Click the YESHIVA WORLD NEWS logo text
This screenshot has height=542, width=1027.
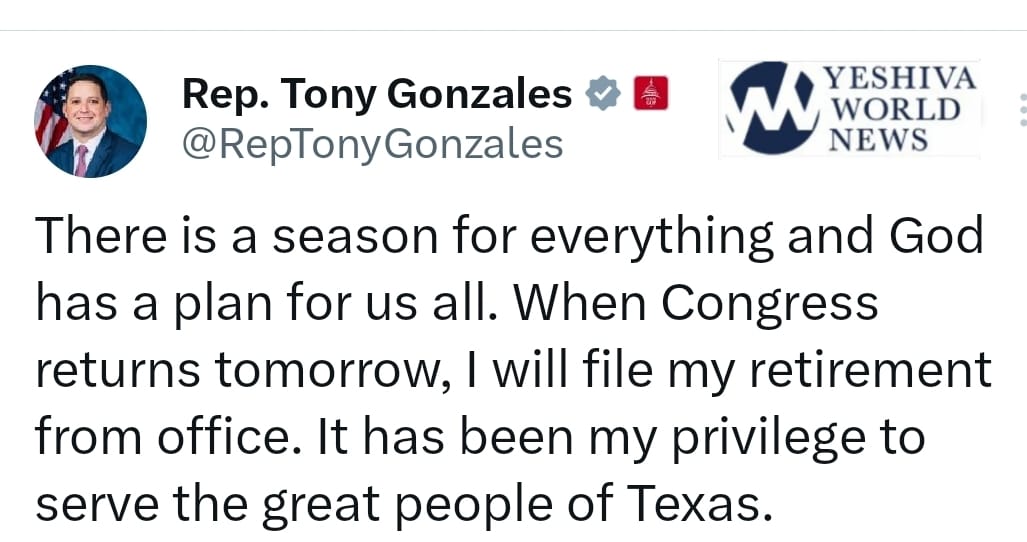(x=900, y=109)
